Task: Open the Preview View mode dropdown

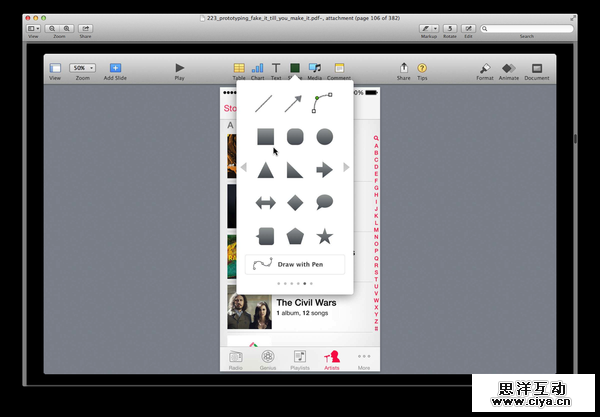Action: click(33, 28)
